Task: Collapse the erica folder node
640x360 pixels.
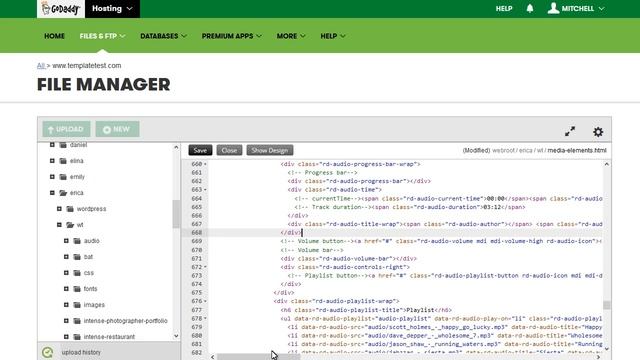Action: pos(52,193)
